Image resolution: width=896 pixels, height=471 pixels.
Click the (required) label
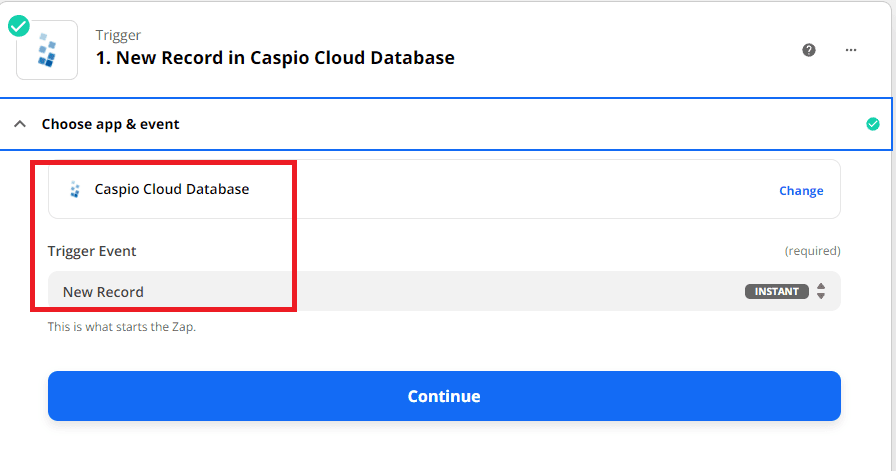(812, 251)
